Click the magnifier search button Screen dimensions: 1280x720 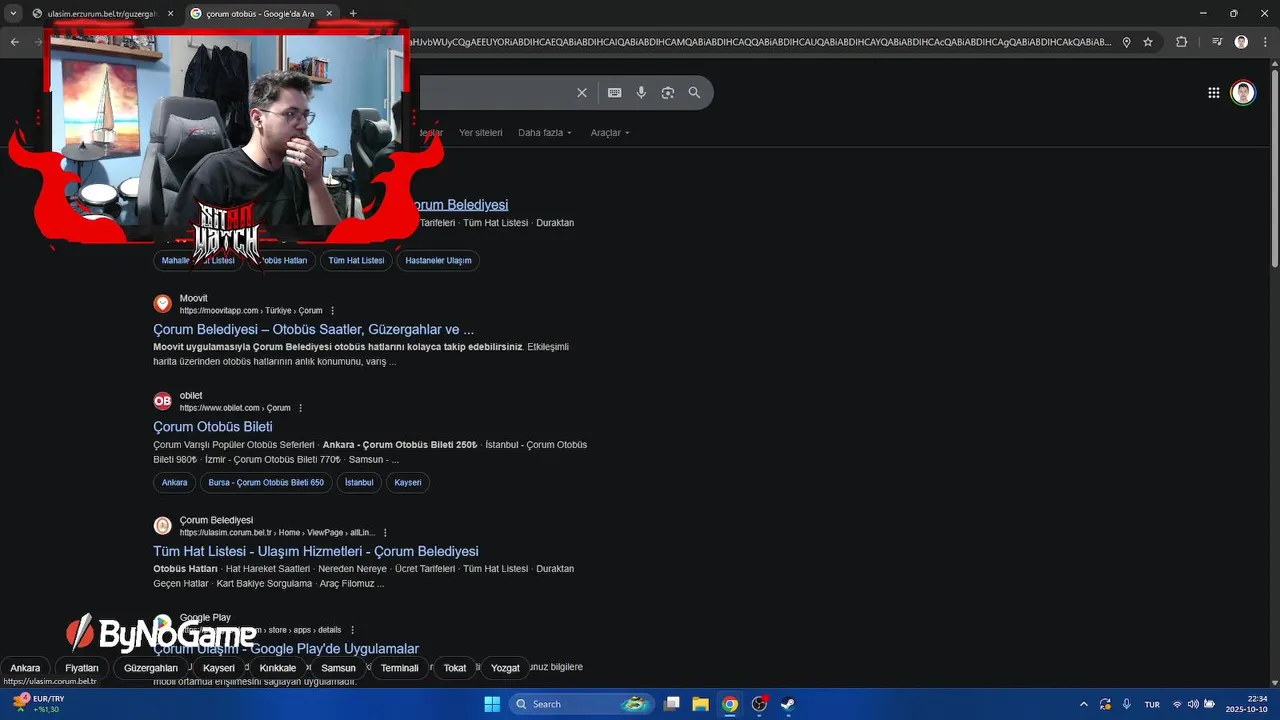coord(694,93)
